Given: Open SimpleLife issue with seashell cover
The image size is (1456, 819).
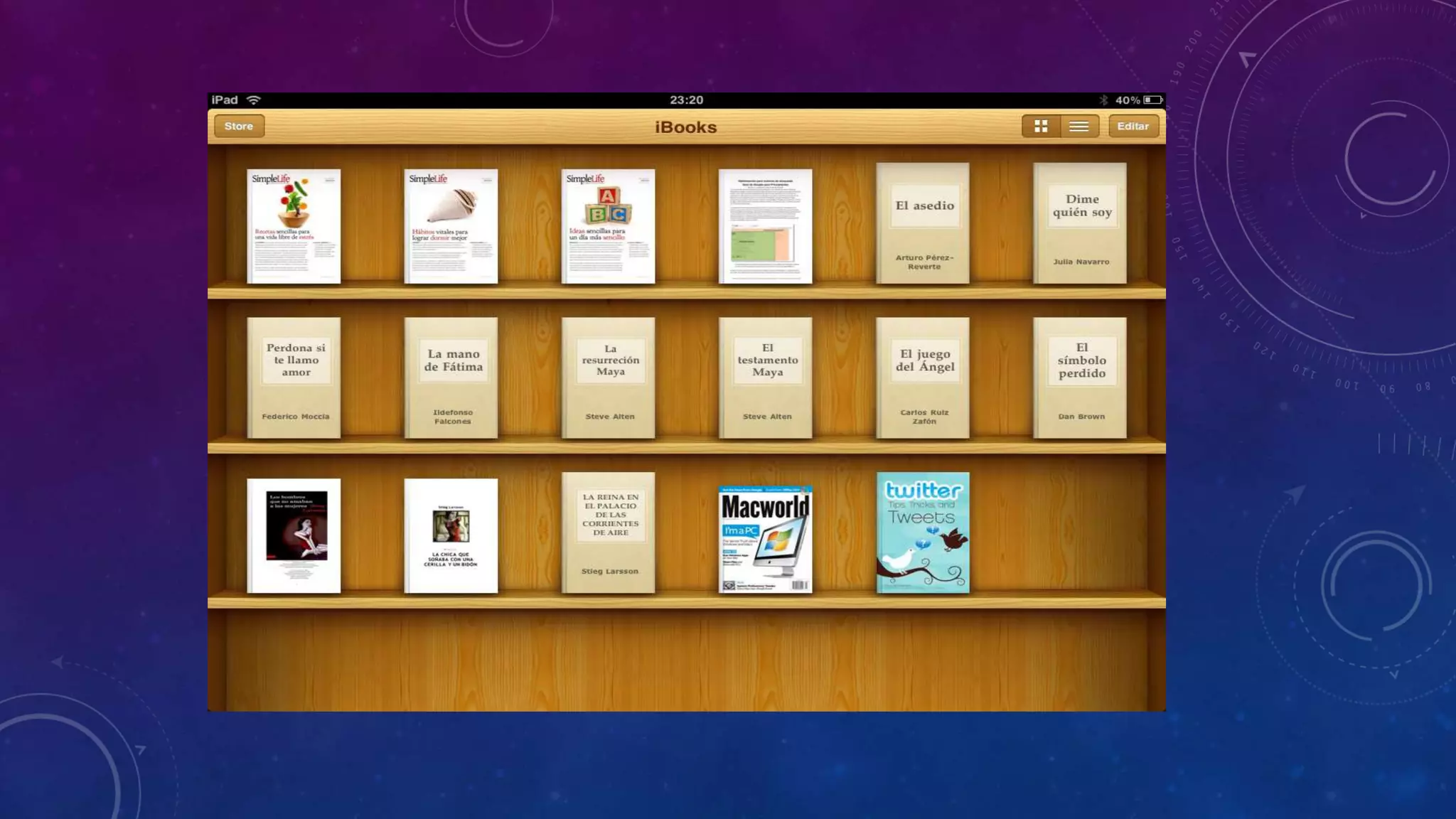Looking at the screenshot, I should point(451,226).
